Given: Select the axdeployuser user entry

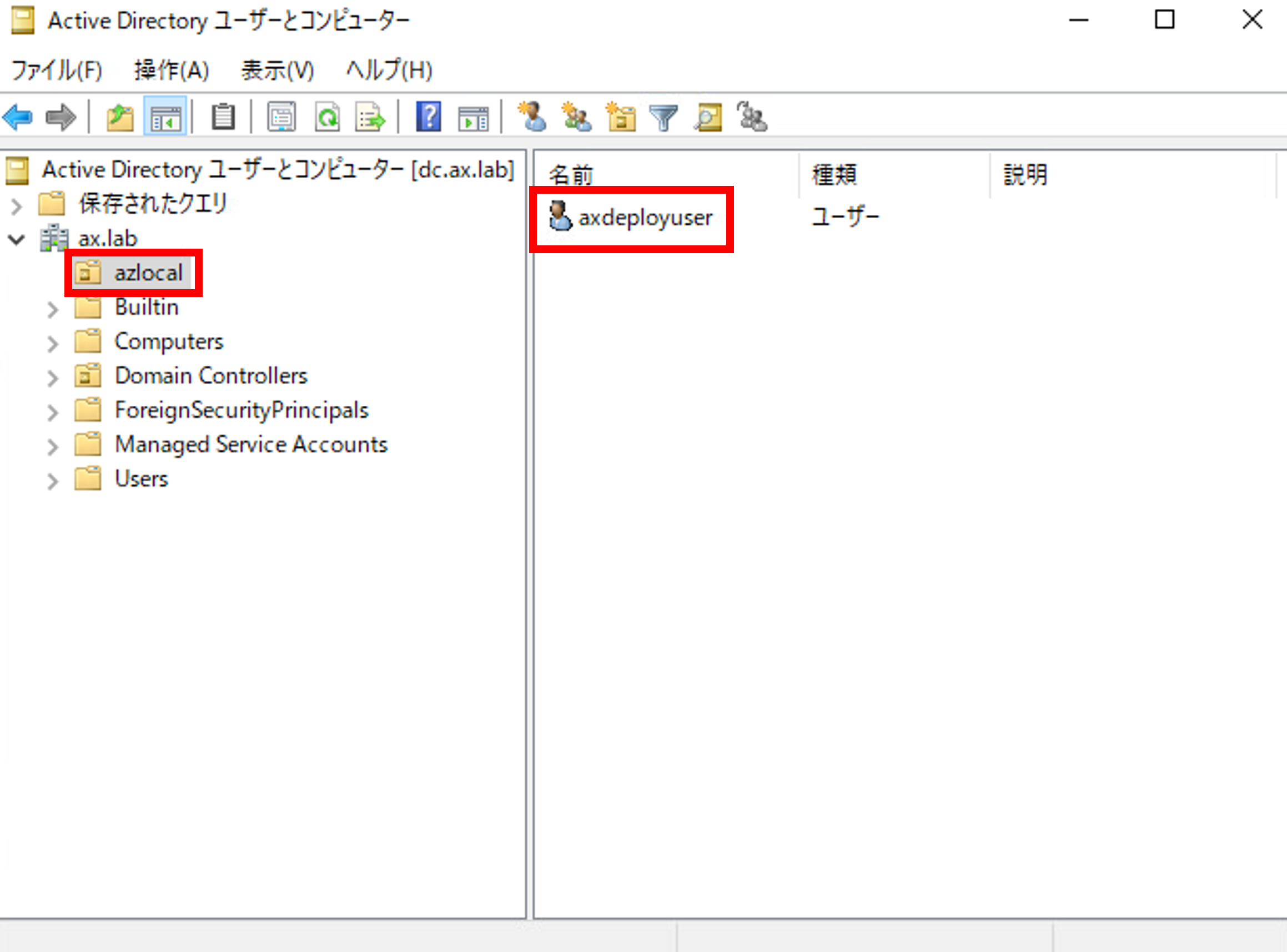Looking at the screenshot, I should [645, 218].
